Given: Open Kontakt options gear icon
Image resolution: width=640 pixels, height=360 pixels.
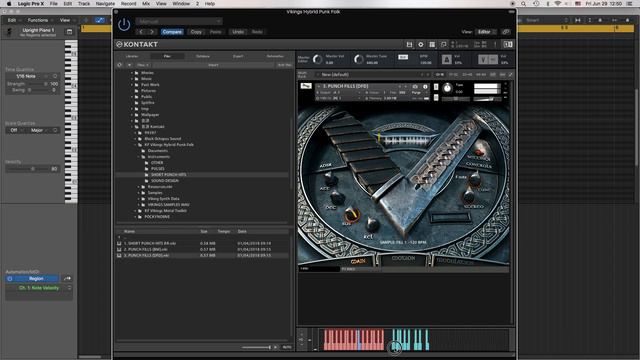Looking at the screenshot, I should pyautogui.click(x=421, y=44).
